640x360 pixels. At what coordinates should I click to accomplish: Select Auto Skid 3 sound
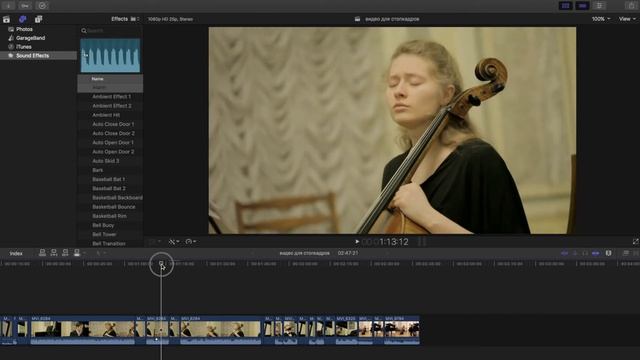pyautogui.click(x=106, y=161)
